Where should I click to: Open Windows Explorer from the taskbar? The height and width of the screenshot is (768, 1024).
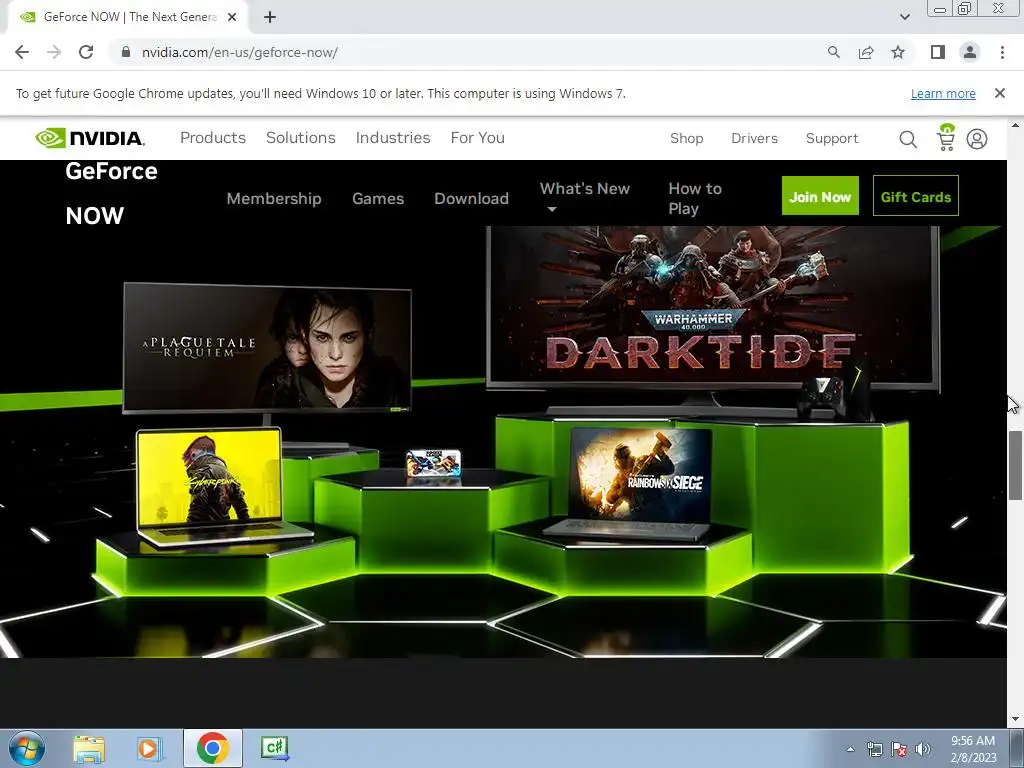tap(89, 748)
